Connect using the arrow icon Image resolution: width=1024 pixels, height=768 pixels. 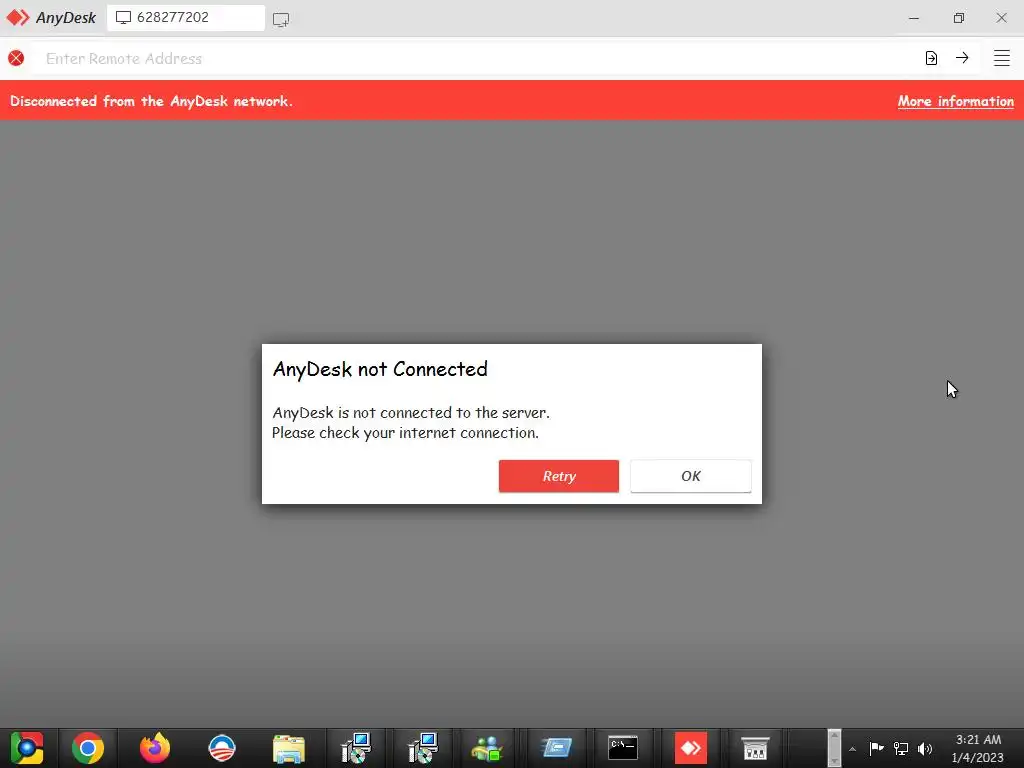pyautogui.click(x=962, y=57)
